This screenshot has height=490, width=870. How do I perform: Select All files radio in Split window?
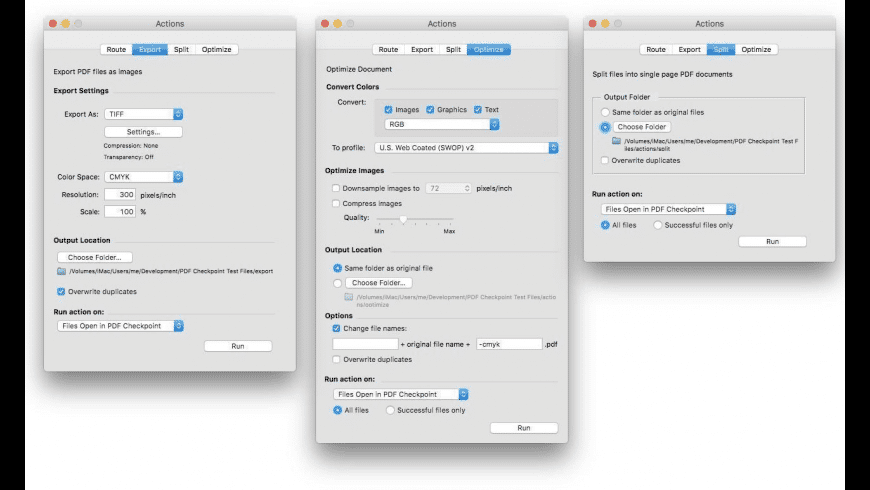click(x=605, y=225)
